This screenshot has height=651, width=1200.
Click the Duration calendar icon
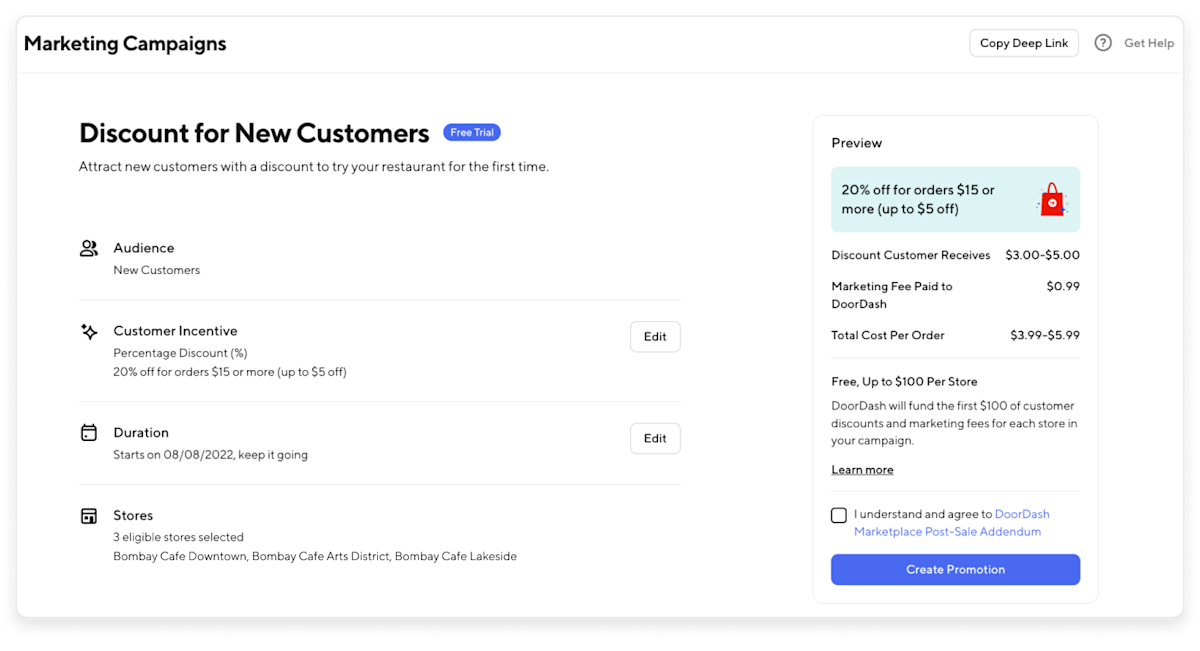pyautogui.click(x=89, y=432)
